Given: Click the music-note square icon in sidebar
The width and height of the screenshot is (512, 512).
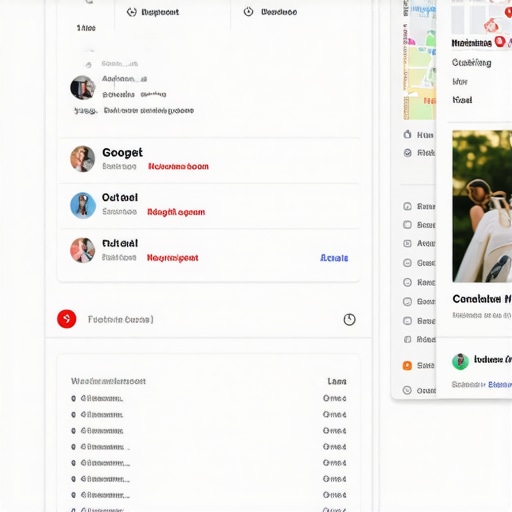Looking at the screenshot, I should (407, 206).
